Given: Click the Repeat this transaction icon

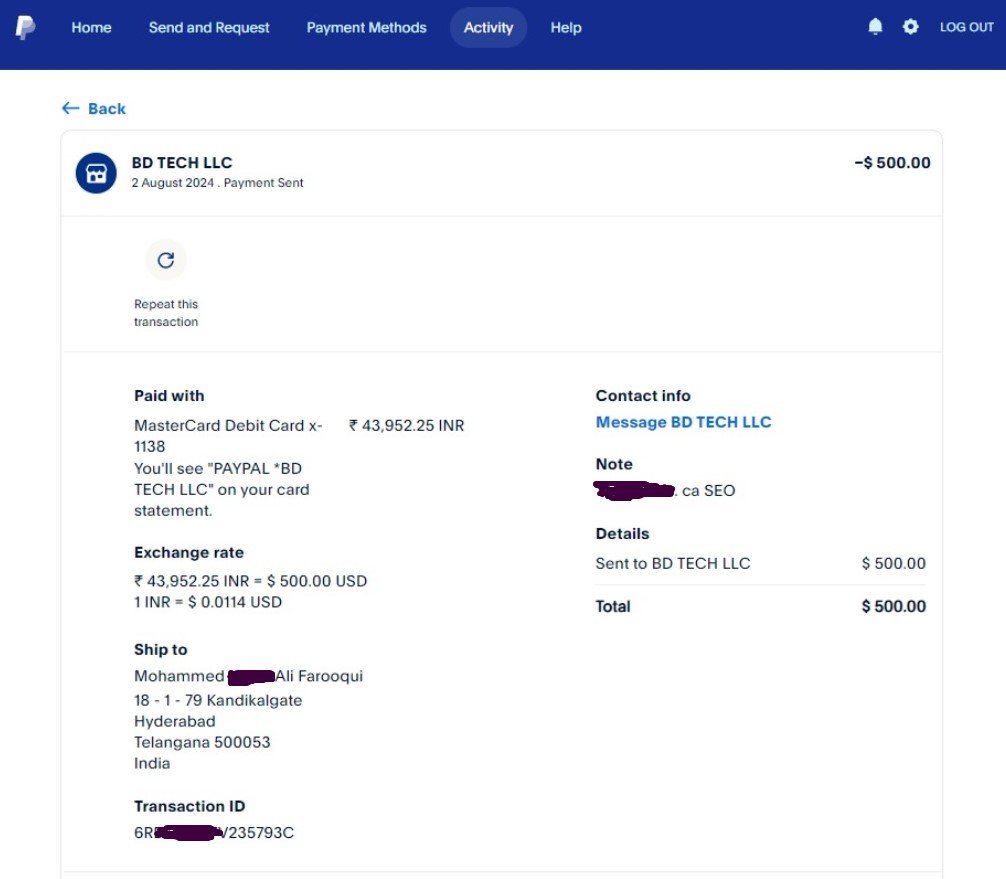Looking at the screenshot, I should click(166, 260).
